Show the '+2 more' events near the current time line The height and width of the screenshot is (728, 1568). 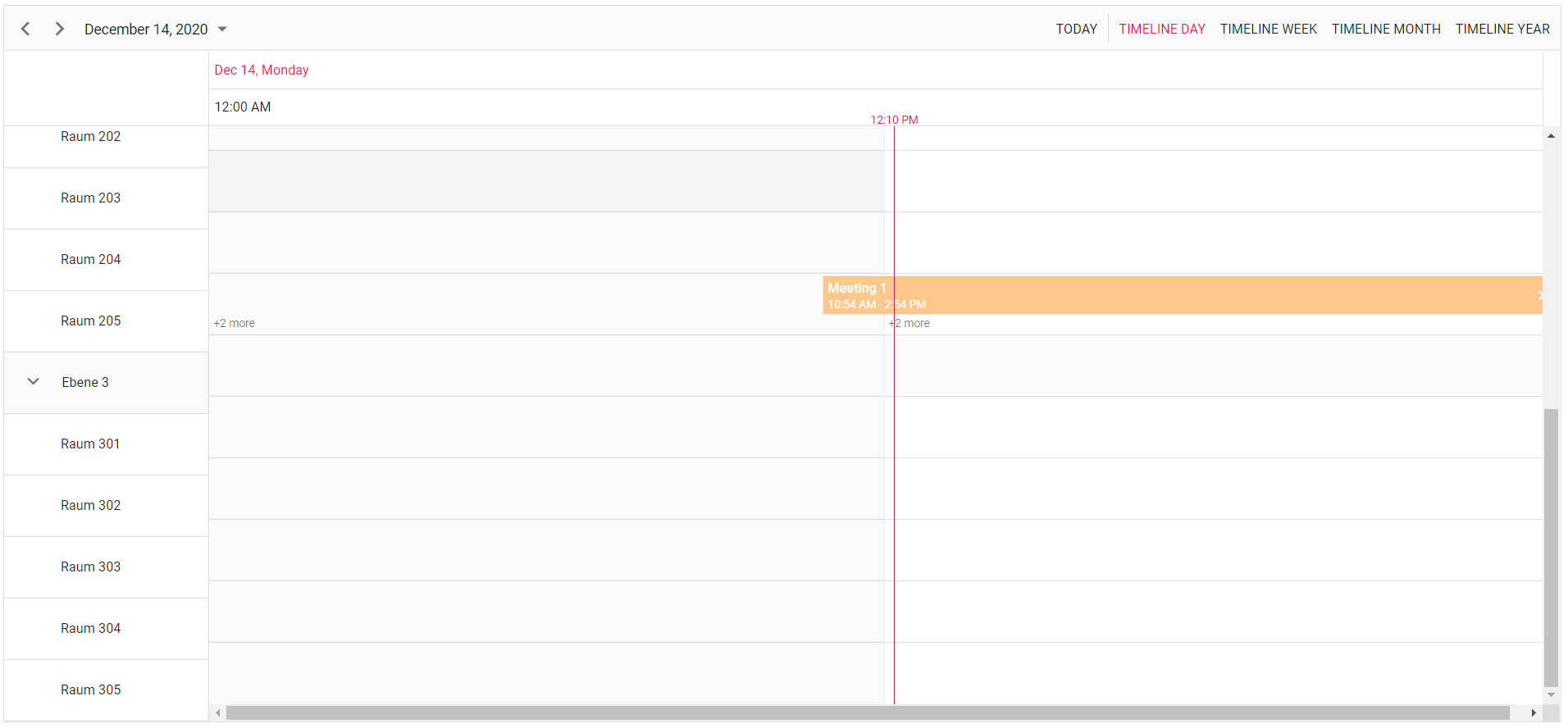tap(910, 324)
